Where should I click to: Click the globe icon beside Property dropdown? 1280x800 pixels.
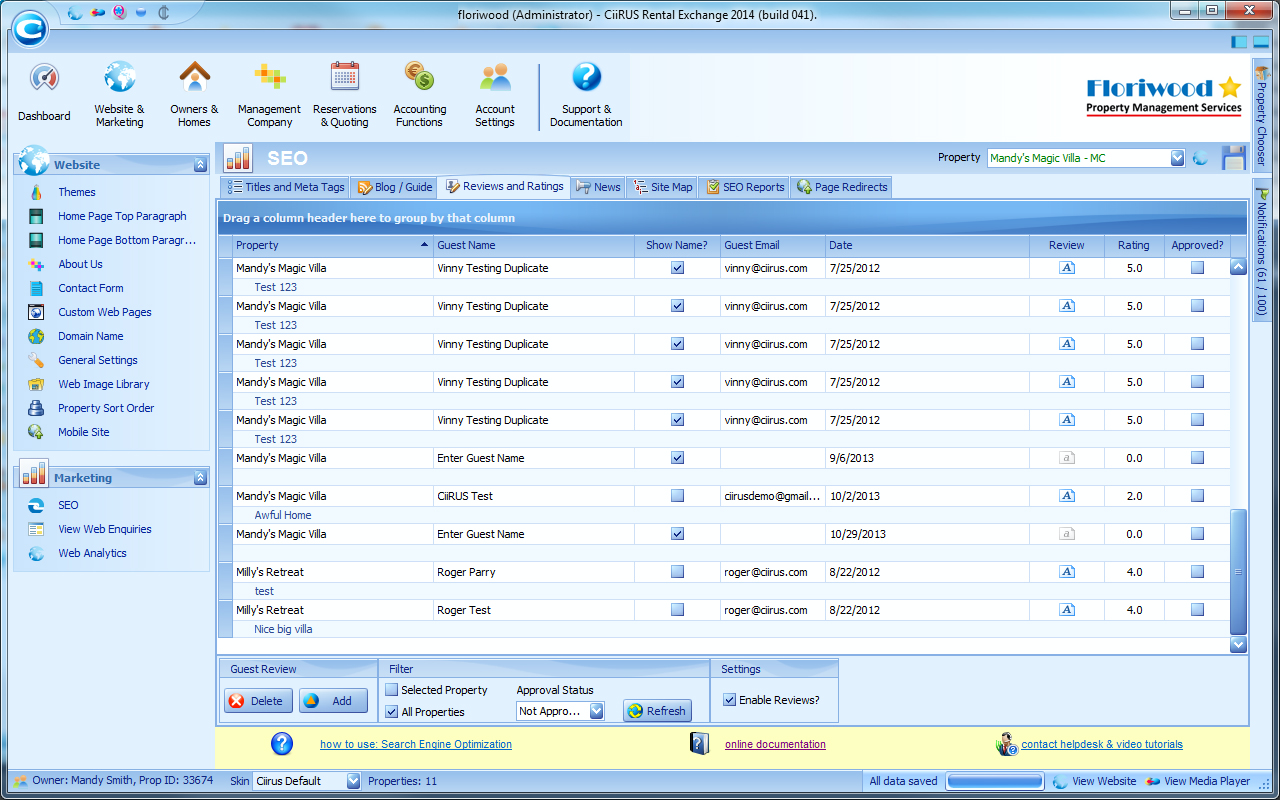[1200, 158]
